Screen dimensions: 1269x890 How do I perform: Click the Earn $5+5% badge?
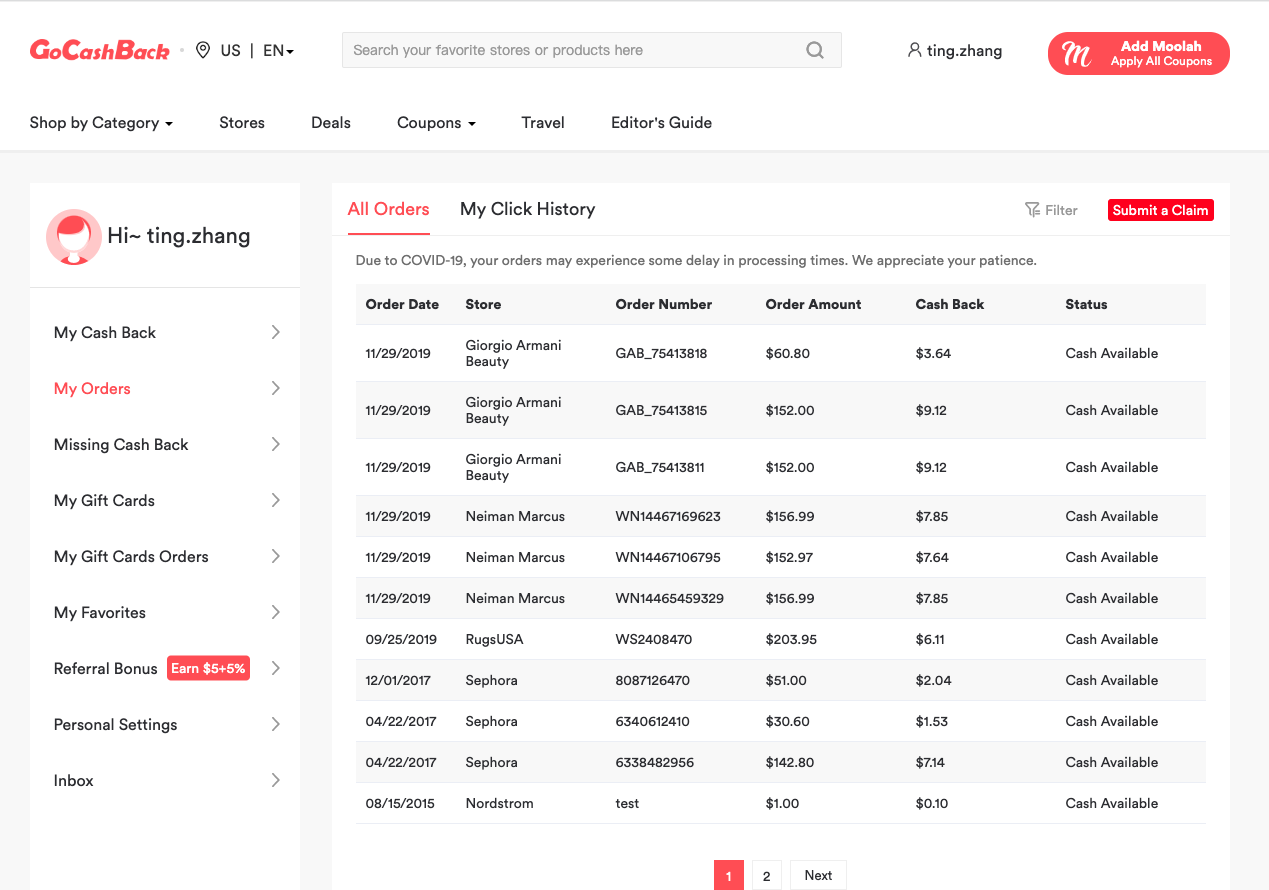coord(208,668)
